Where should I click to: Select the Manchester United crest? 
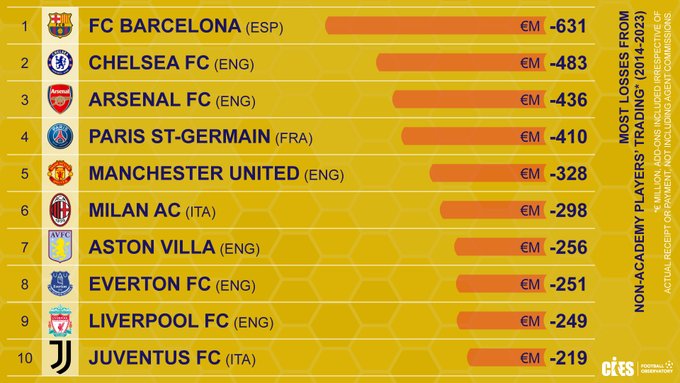[x=60, y=173]
